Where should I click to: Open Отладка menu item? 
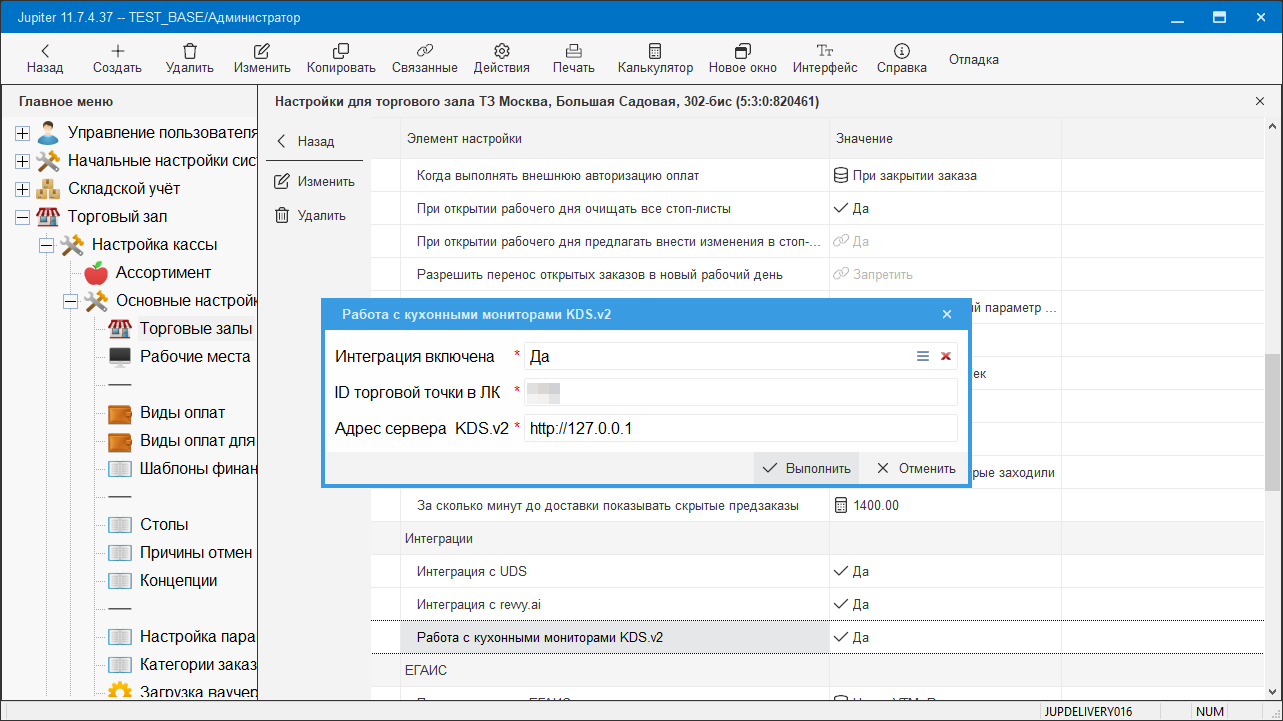pos(973,59)
